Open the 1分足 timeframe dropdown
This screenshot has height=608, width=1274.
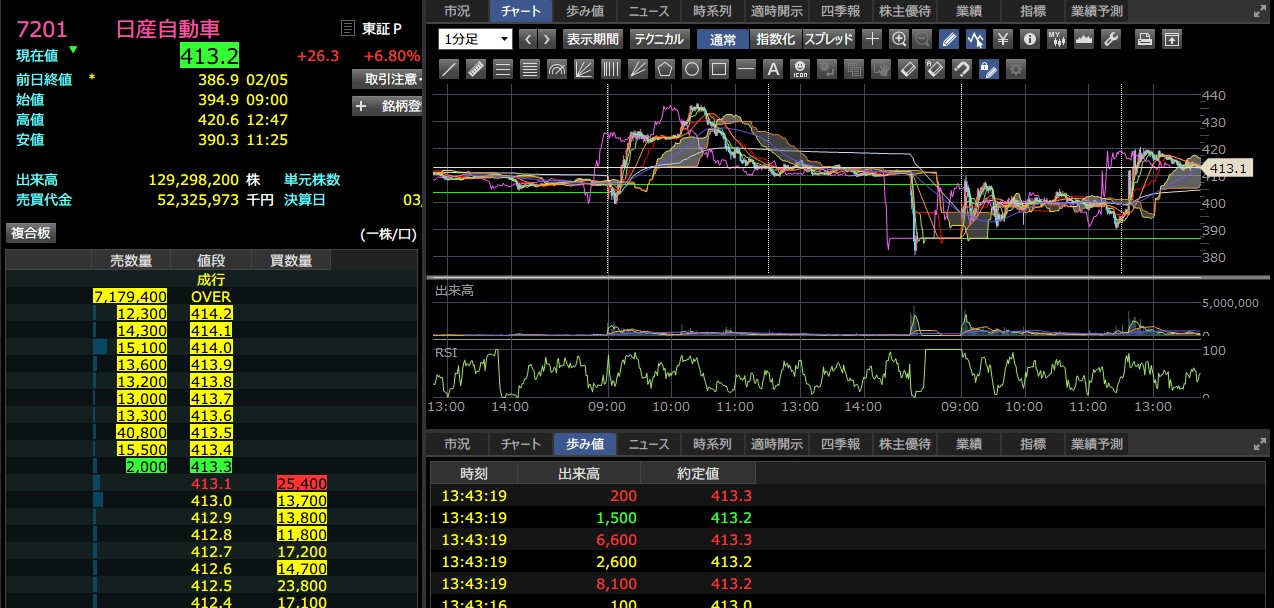tap(475, 39)
